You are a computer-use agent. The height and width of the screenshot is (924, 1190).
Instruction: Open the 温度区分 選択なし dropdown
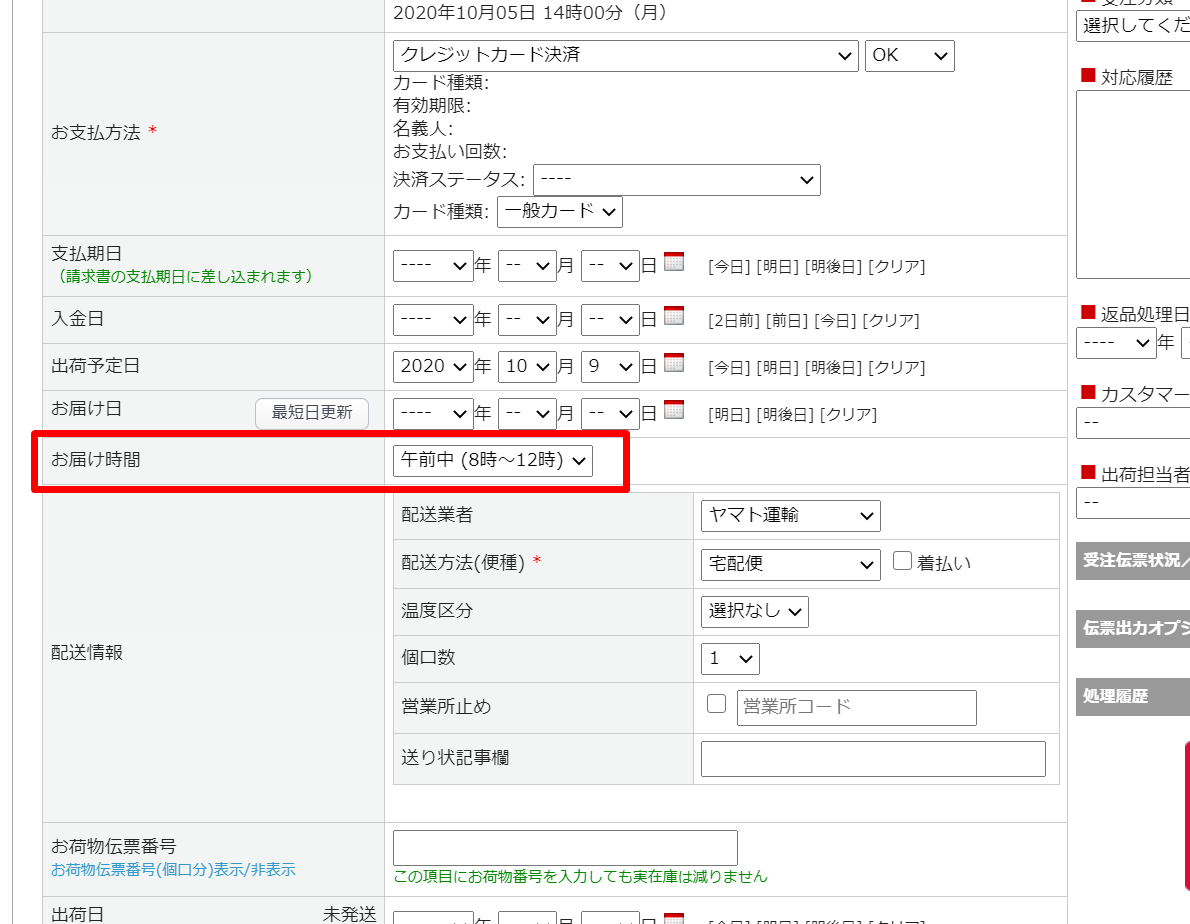(x=754, y=611)
